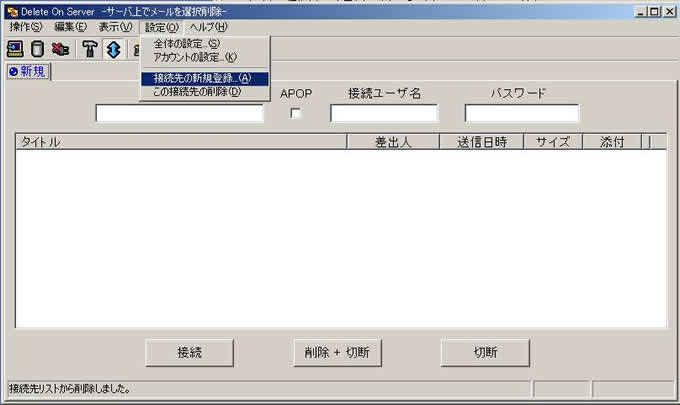680x405 pixels.
Task: Minimize the Delete On Server window
Action: click(x=641, y=12)
